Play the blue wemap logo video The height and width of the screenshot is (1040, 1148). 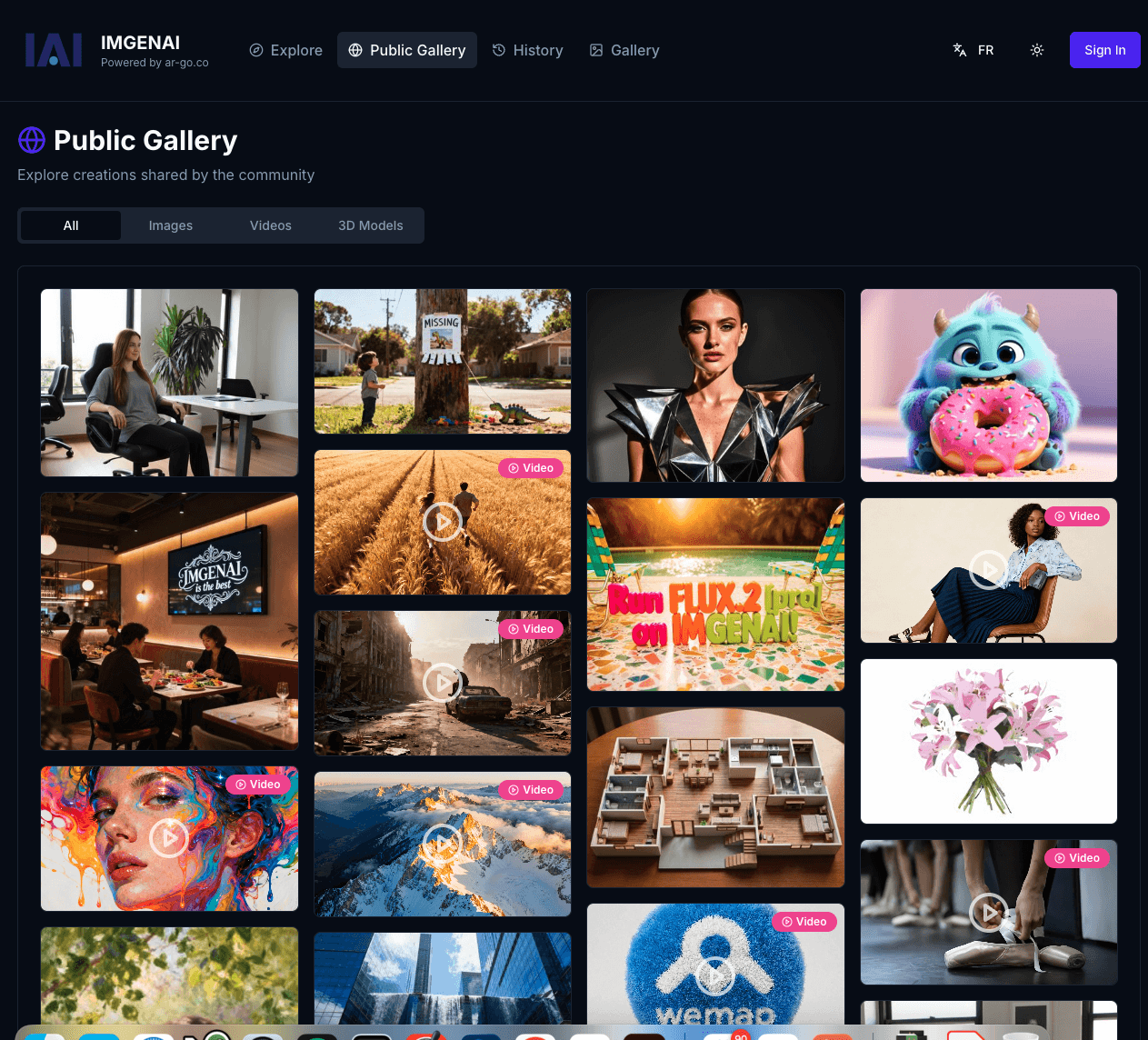[715, 976]
